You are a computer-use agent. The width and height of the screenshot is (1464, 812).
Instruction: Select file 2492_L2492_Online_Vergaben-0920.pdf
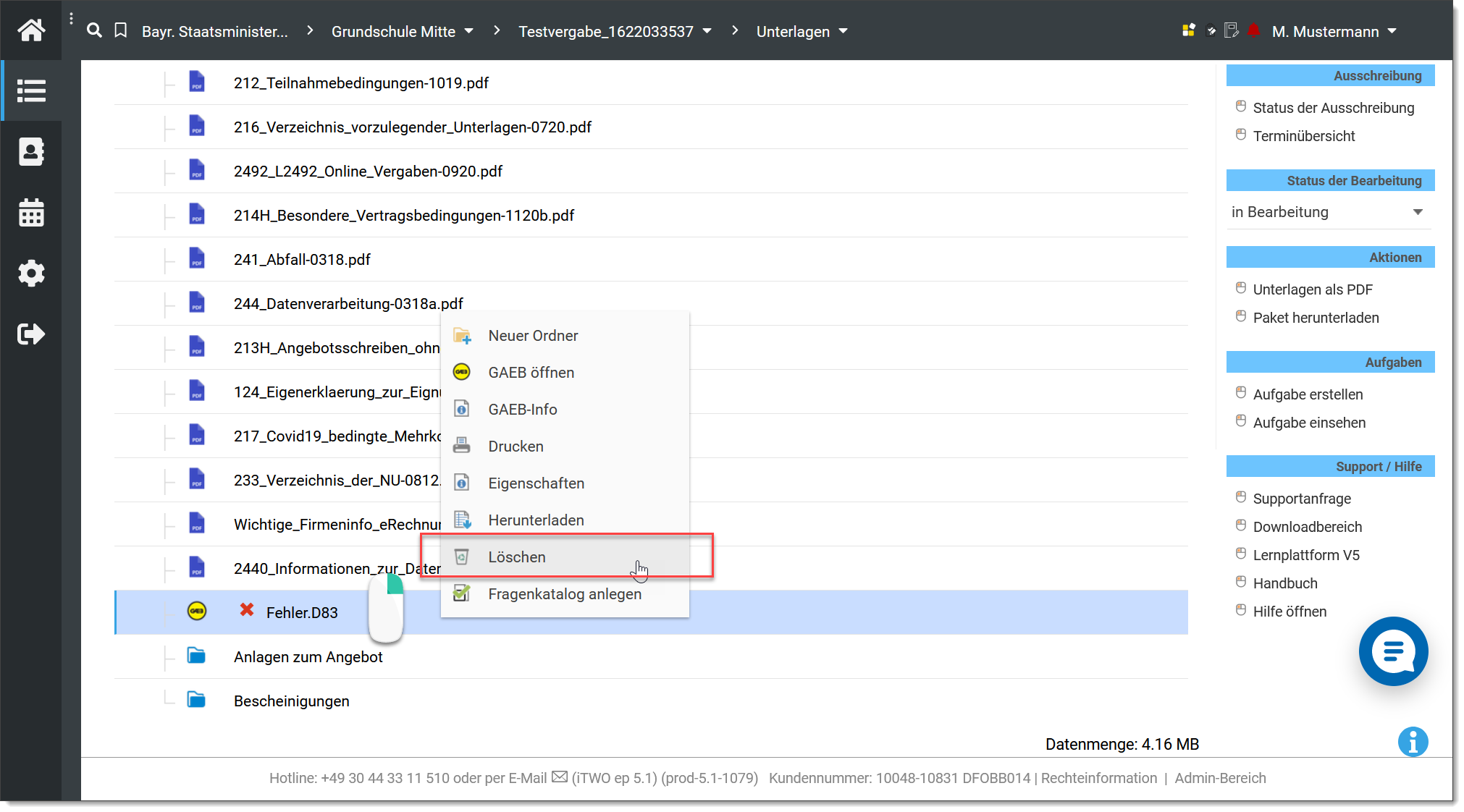coord(368,172)
